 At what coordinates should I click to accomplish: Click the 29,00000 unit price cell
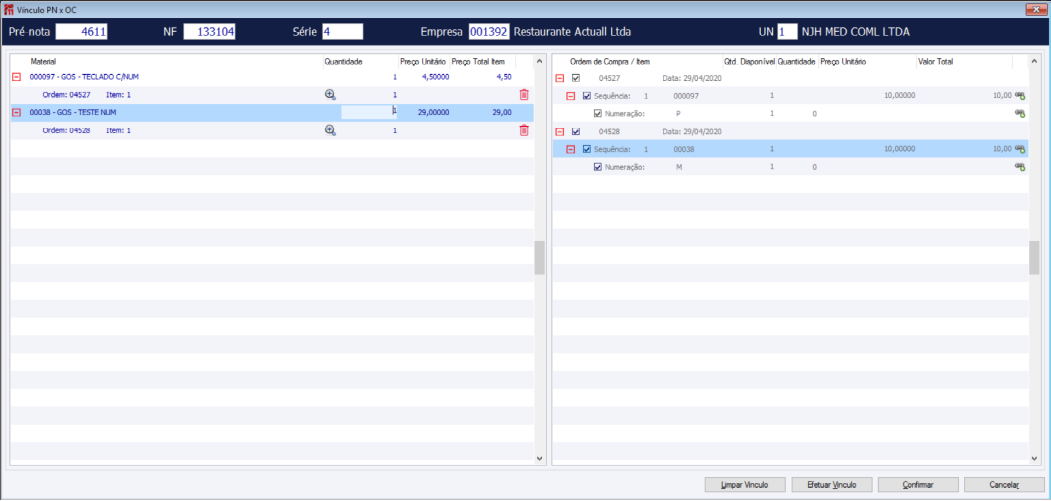pyautogui.click(x=433, y=113)
